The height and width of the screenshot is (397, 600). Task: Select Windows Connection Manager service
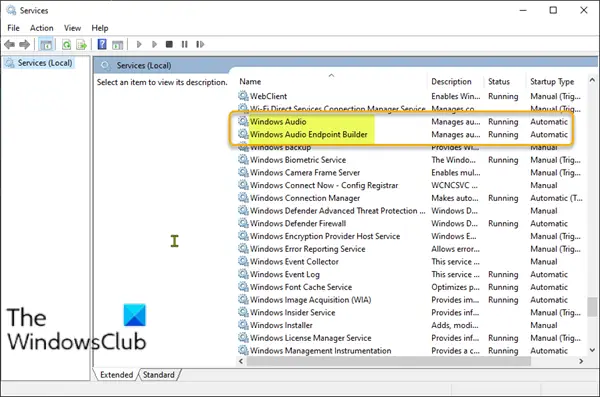coord(411,198)
